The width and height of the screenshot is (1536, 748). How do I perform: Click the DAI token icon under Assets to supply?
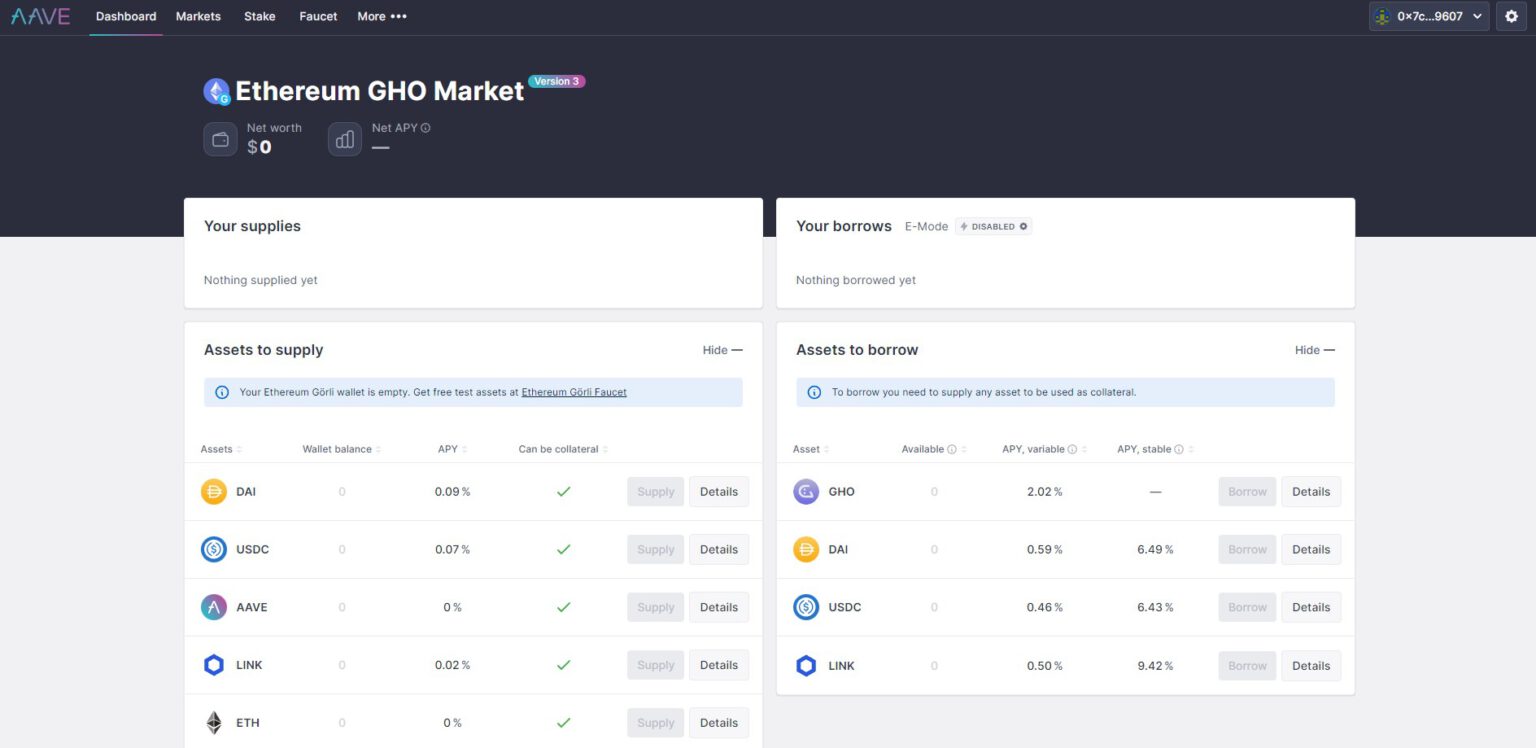click(214, 491)
